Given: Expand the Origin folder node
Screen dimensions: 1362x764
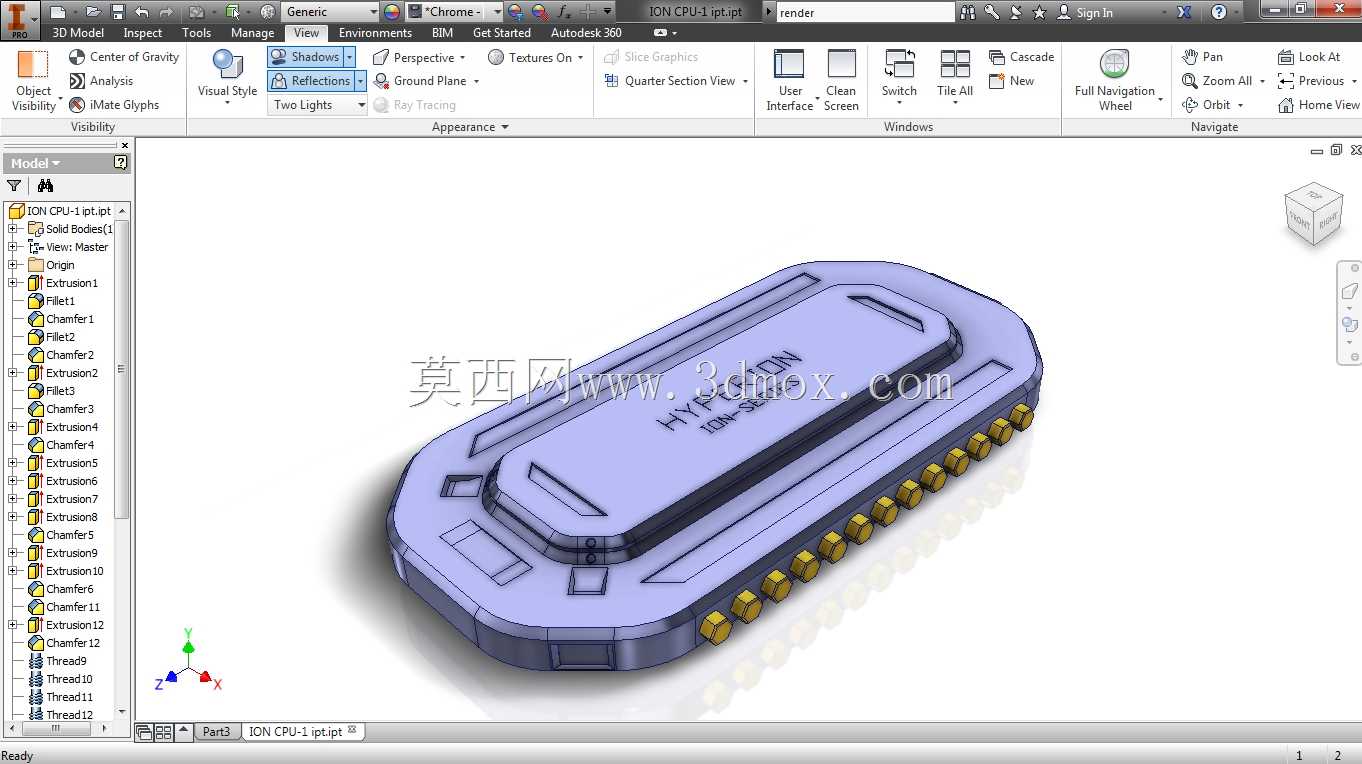Looking at the screenshot, I should click(13, 265).
